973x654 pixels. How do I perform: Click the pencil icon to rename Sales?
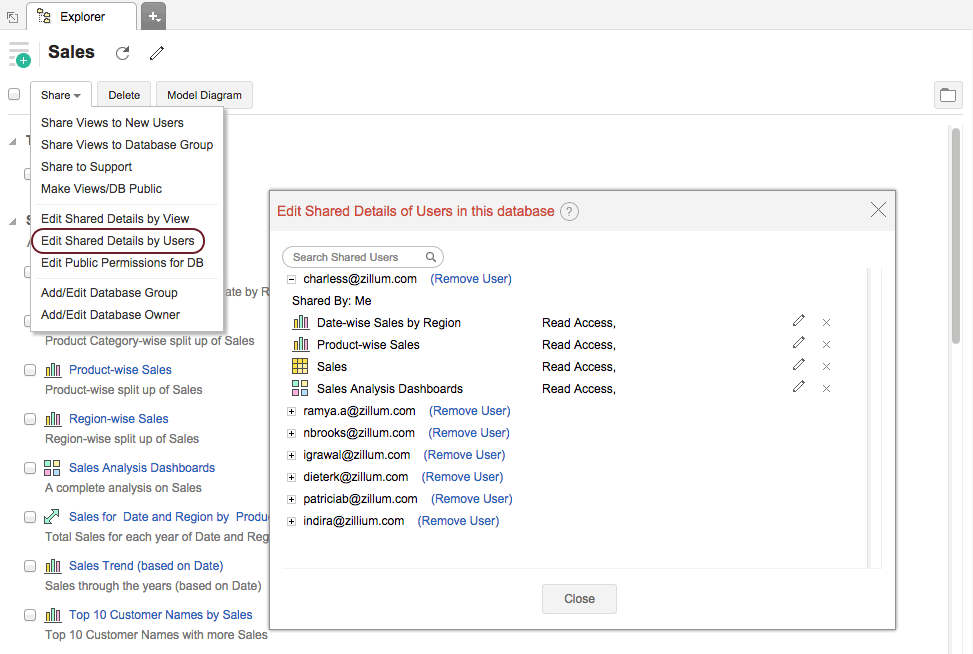(157, 53)
